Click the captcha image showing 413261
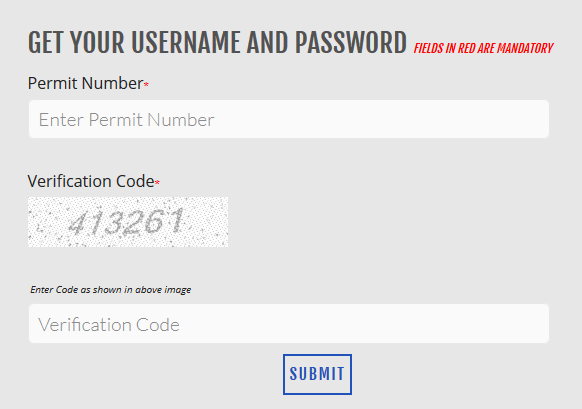This screenshot has width=582, height=409. [x=128, y=222]
